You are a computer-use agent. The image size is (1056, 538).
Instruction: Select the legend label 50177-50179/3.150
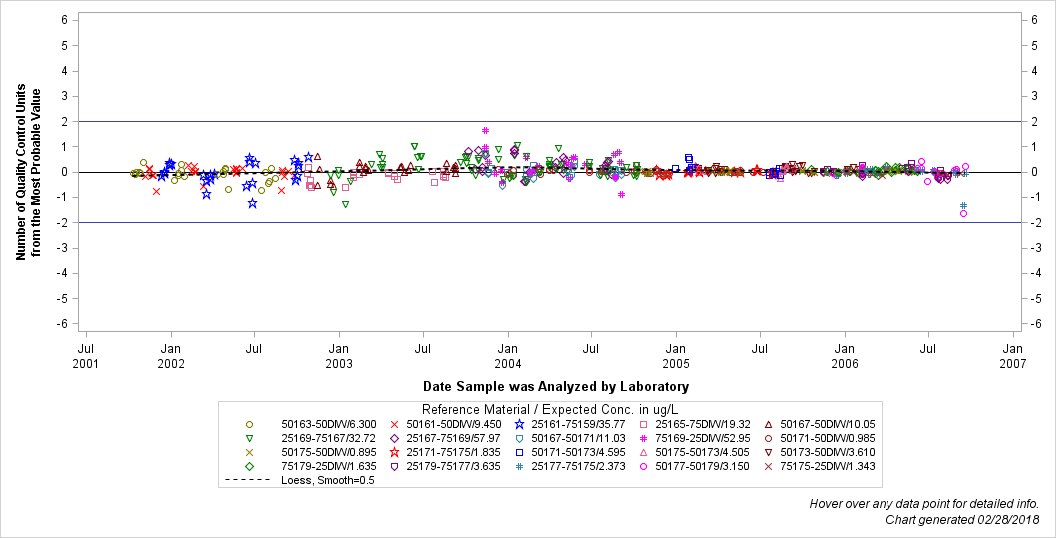702,466
